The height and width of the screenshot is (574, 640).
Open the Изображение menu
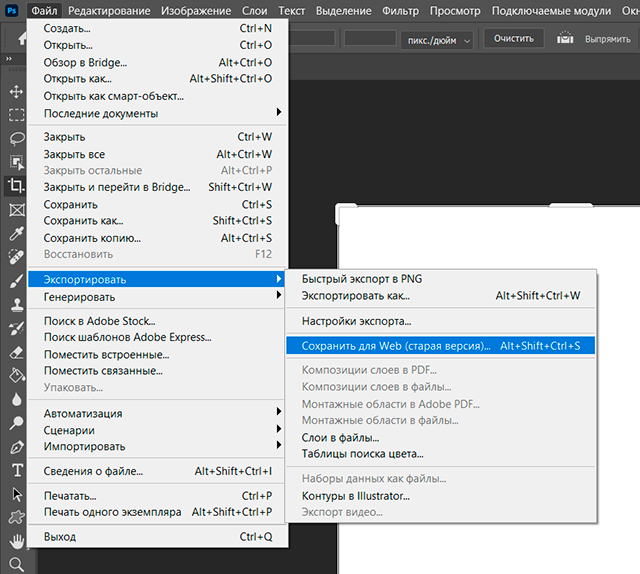point(196,11)
